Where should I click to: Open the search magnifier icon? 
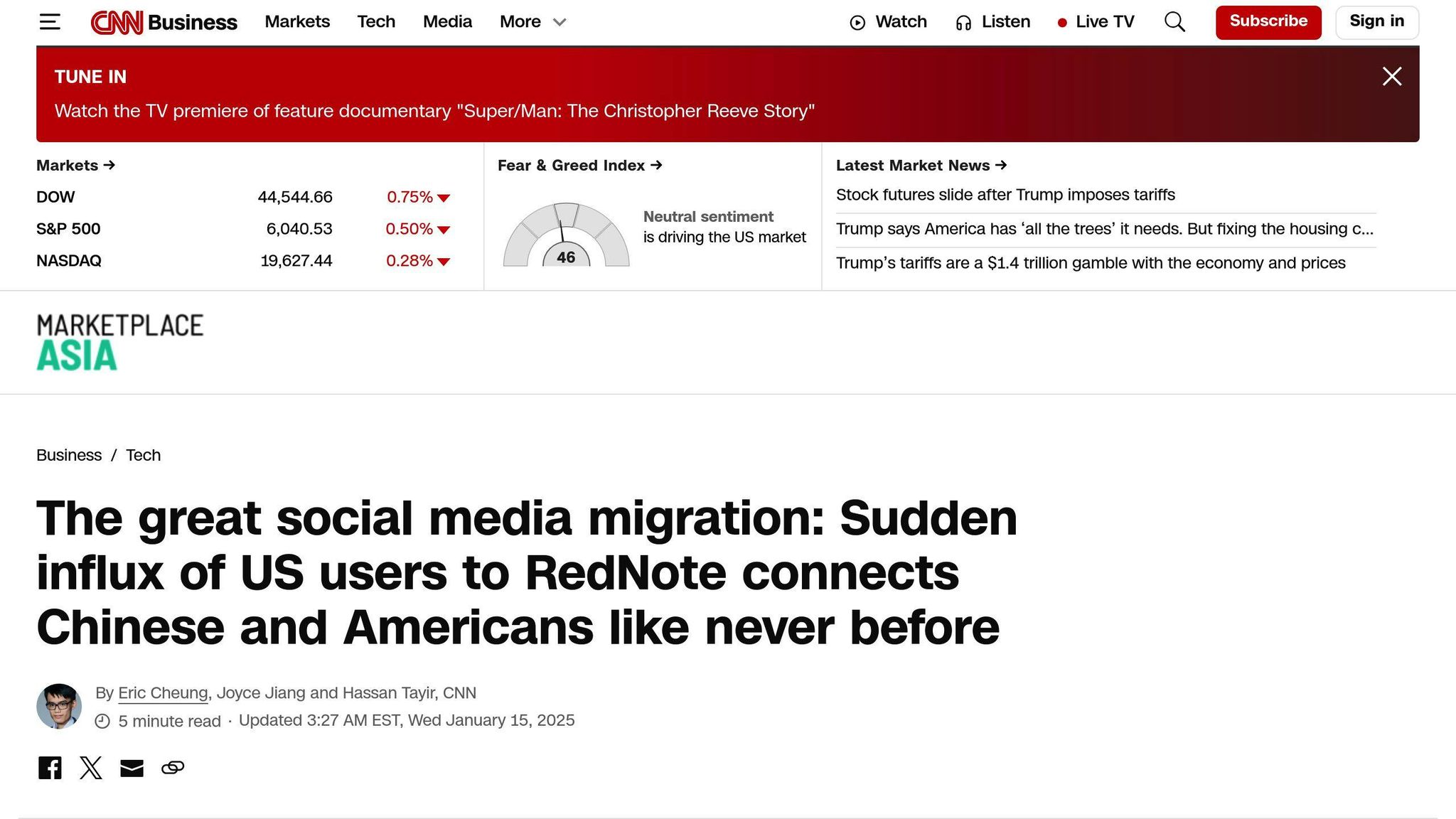coord(1174,22)
